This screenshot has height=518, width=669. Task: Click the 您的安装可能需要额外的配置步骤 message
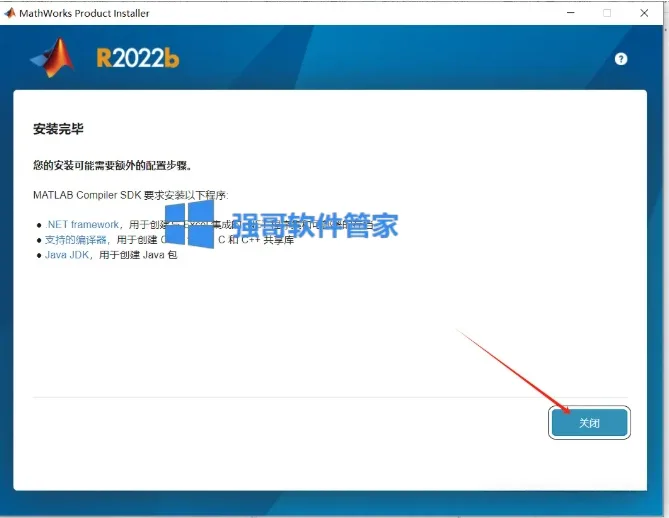click(112, 165)
